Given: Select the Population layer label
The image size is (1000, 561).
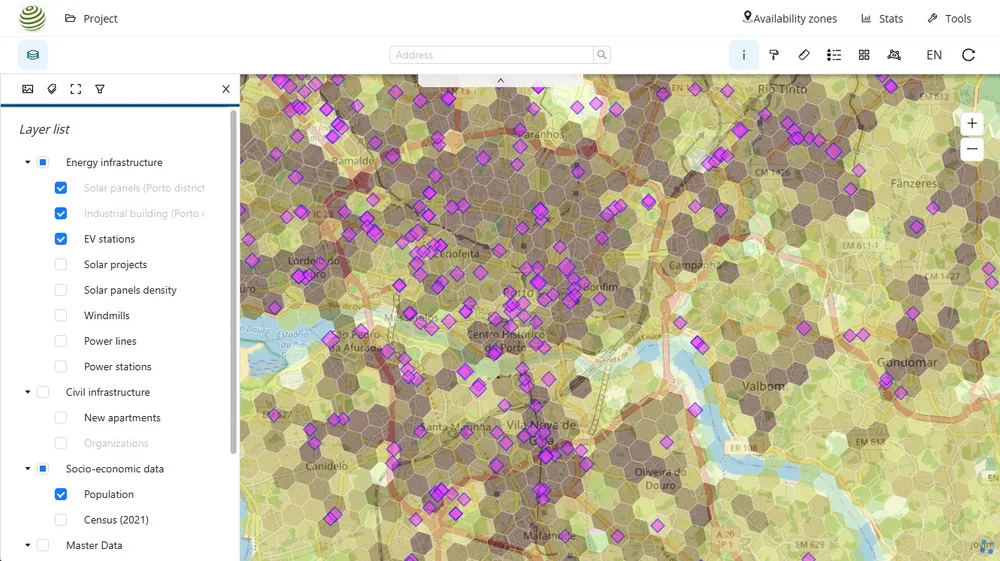Looking at the screenshot, I should click(x=108, y=494).
